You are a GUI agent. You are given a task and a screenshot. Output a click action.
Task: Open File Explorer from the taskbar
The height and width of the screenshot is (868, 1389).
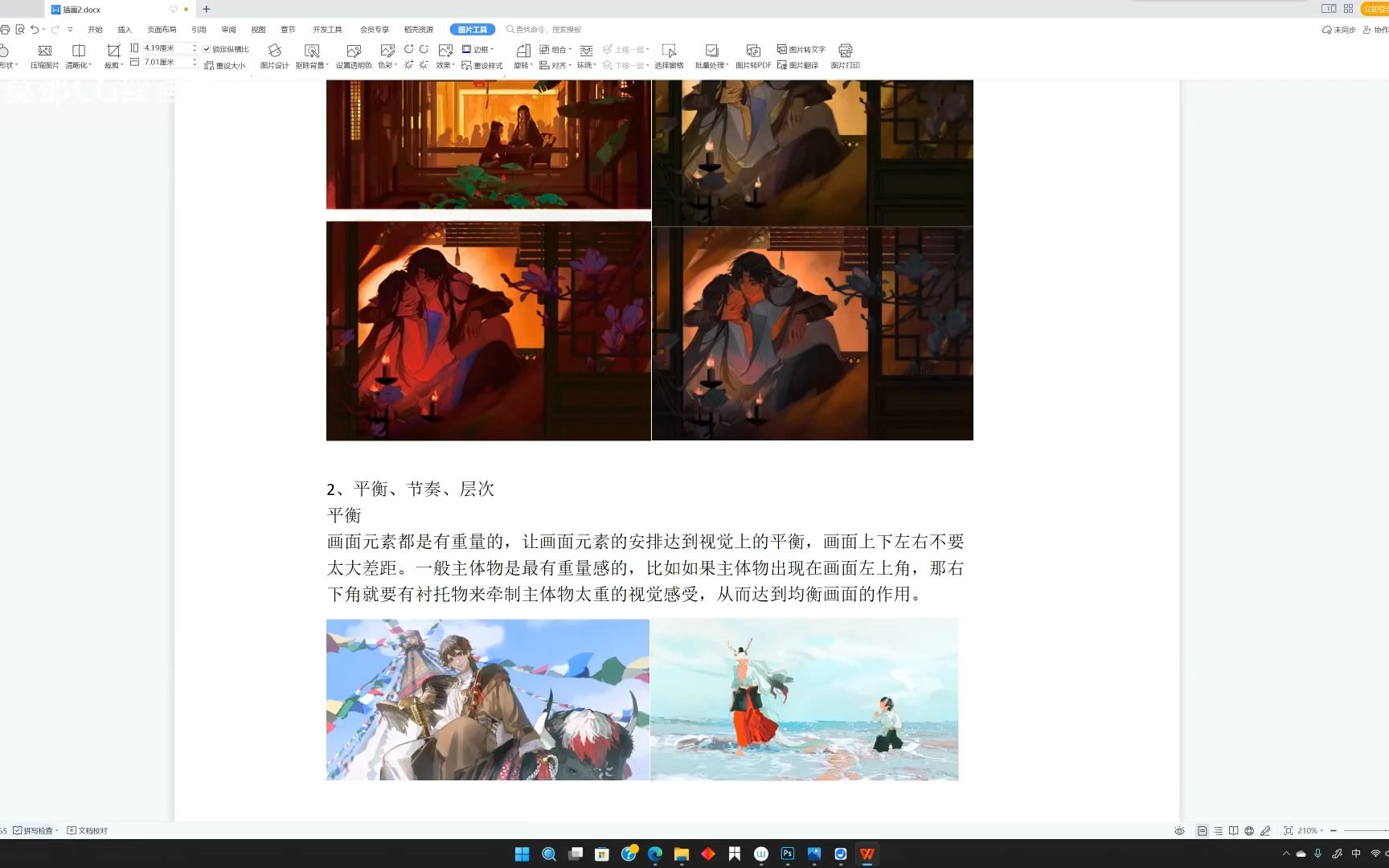[682, 854]
